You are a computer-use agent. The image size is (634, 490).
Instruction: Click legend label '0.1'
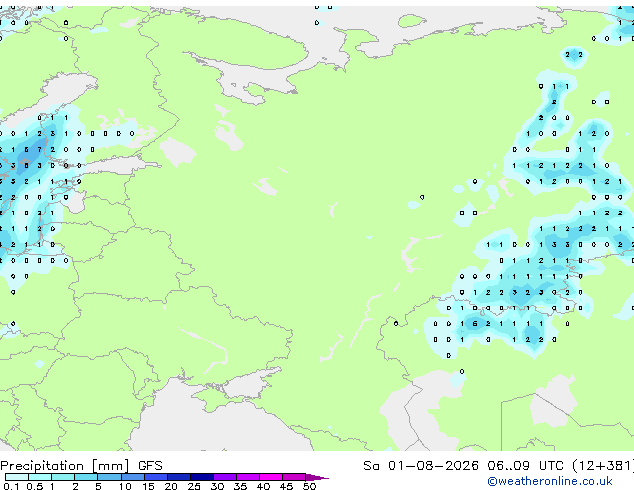(11, 486)
